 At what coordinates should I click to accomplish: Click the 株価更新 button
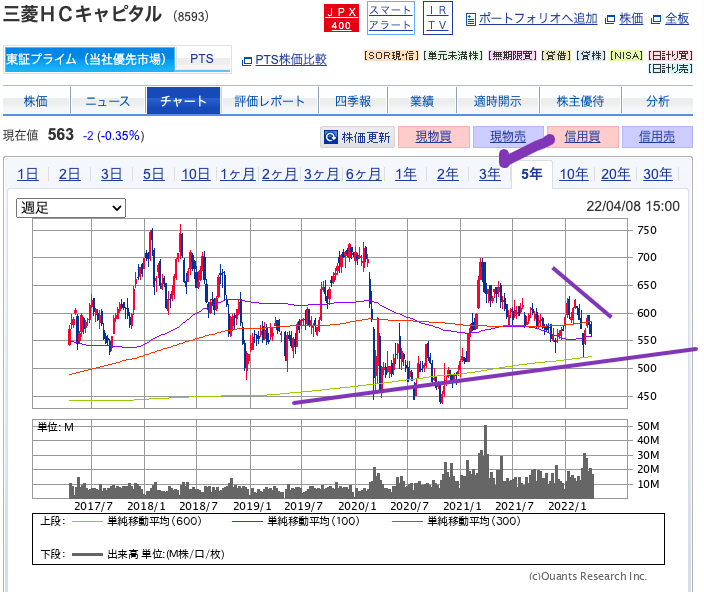pos(357,137)
